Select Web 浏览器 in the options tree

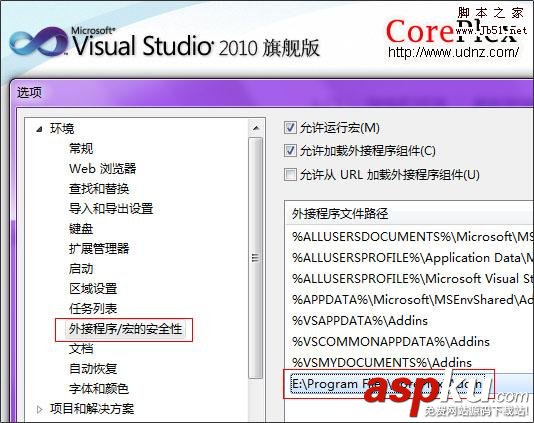tap(103, 169)
